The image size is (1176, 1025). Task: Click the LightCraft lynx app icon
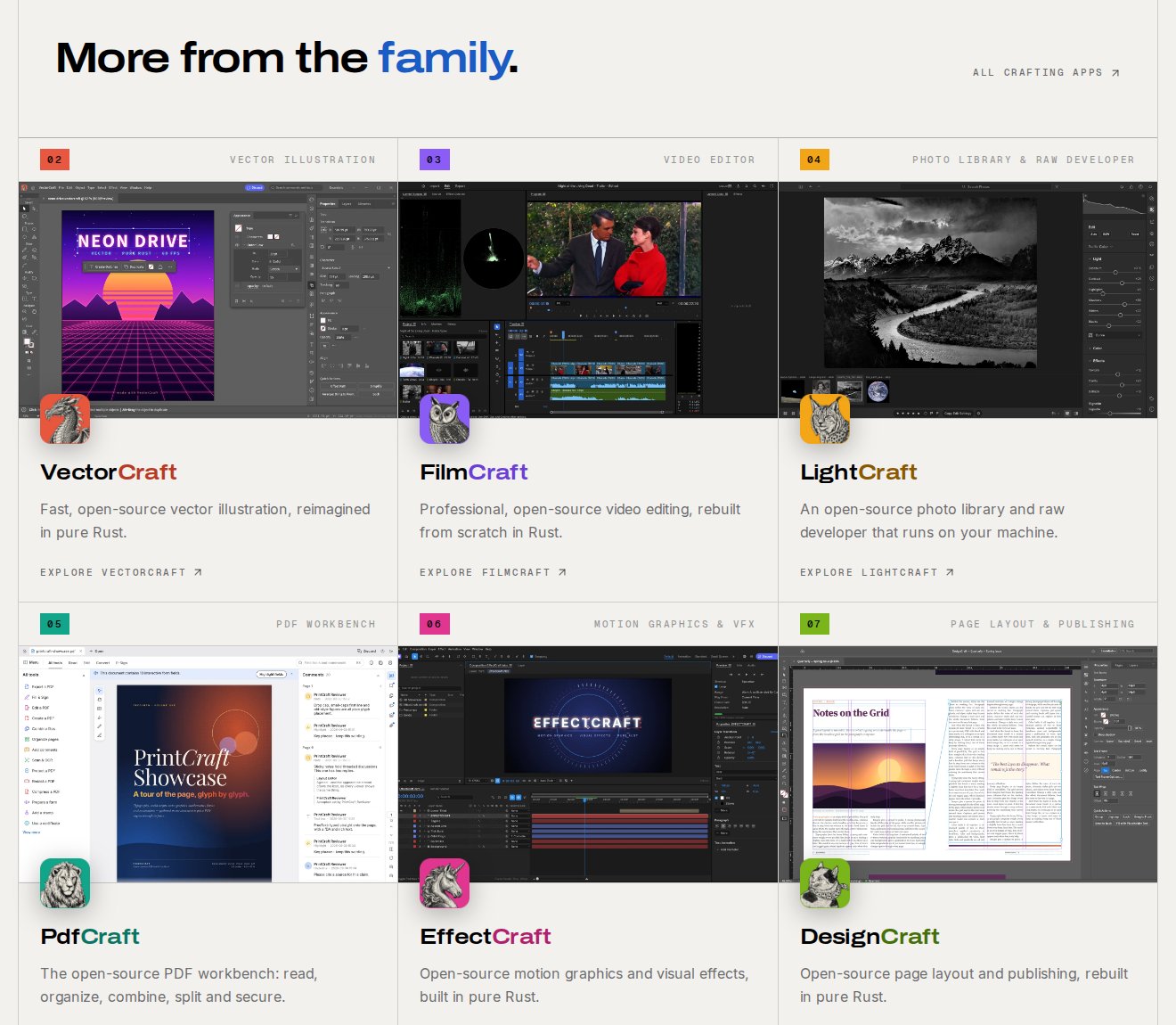[825, 419]
